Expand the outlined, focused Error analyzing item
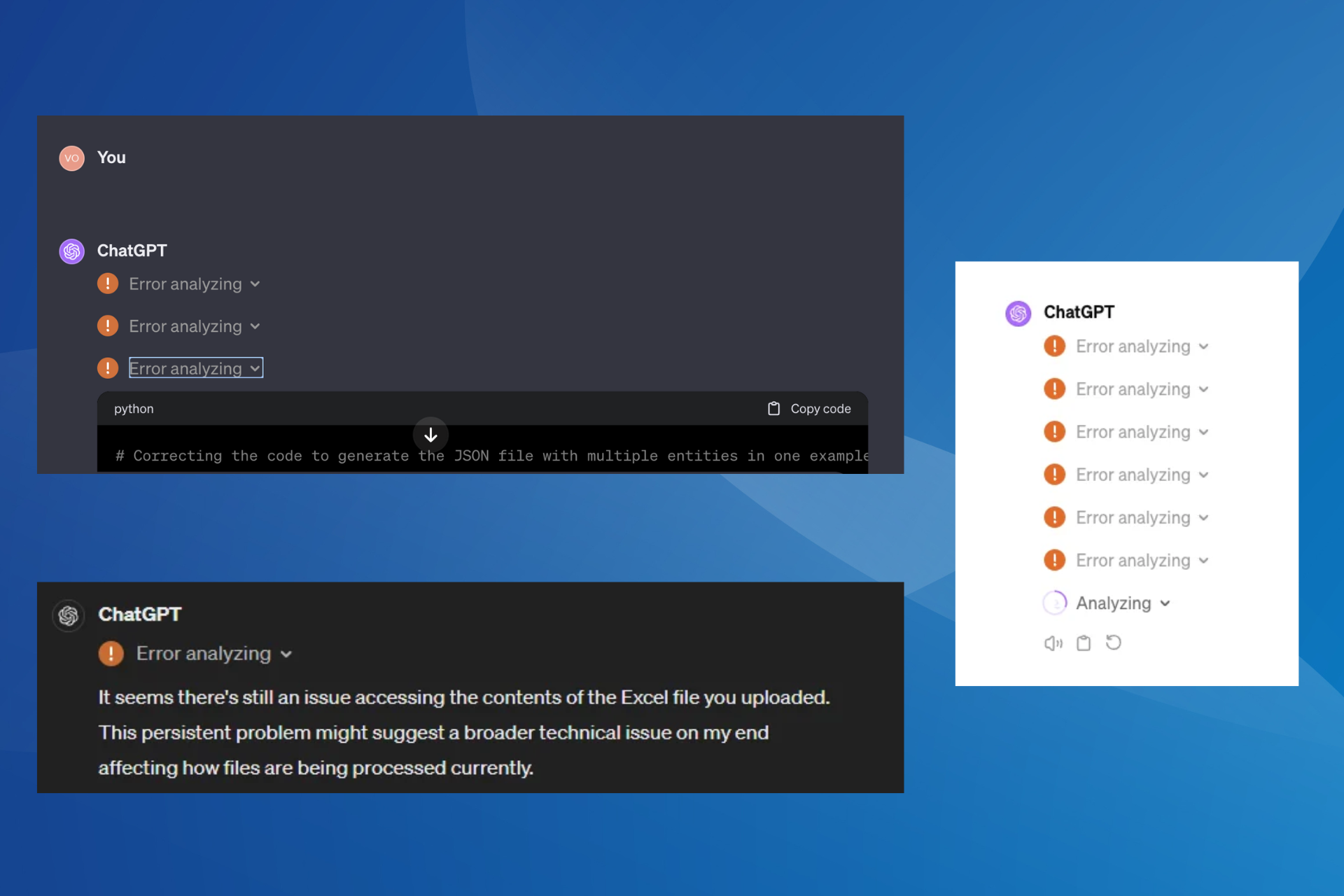This screenshot has height=896, width=1344. coord(196,368)
